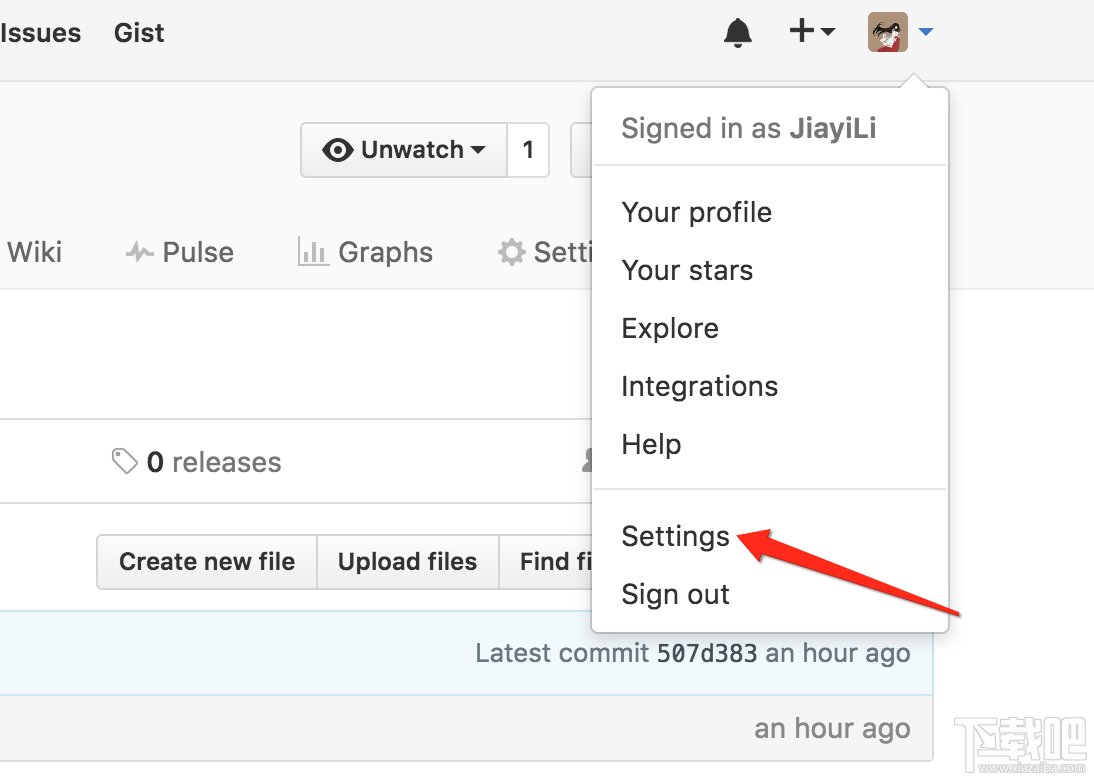Click the Pulse activity icon

pos(140,252)
